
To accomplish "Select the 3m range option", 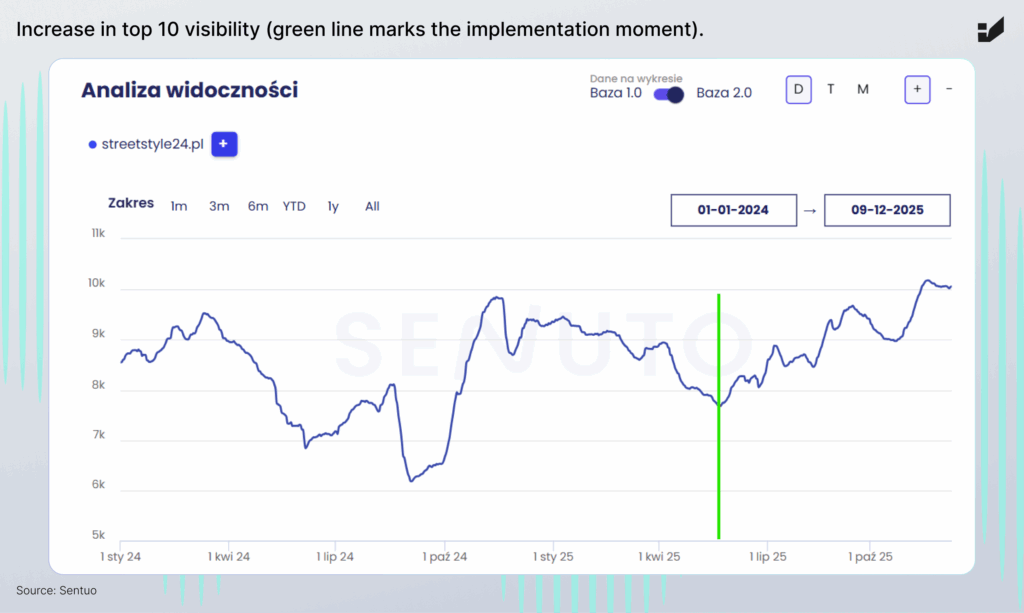I will point(219,206).
